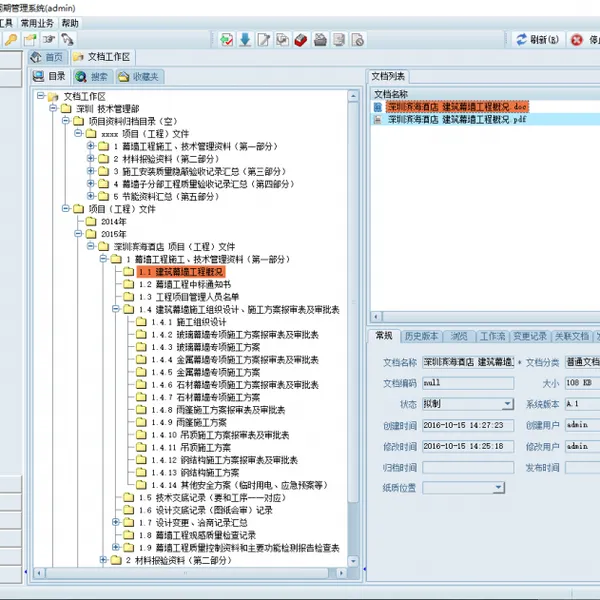
Task: Expand the 1.7 设计变更、洽商记录汇总 node
Action: coord(116,522)
